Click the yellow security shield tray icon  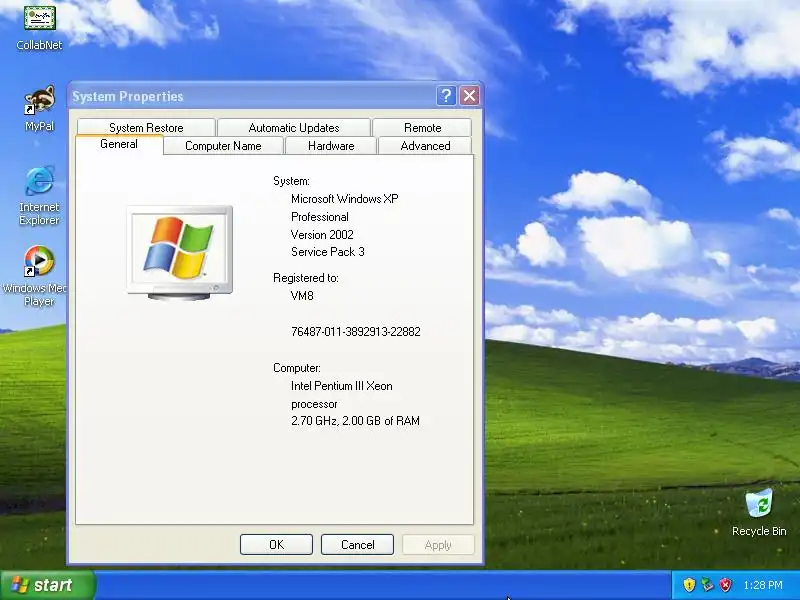click(689, 585)
